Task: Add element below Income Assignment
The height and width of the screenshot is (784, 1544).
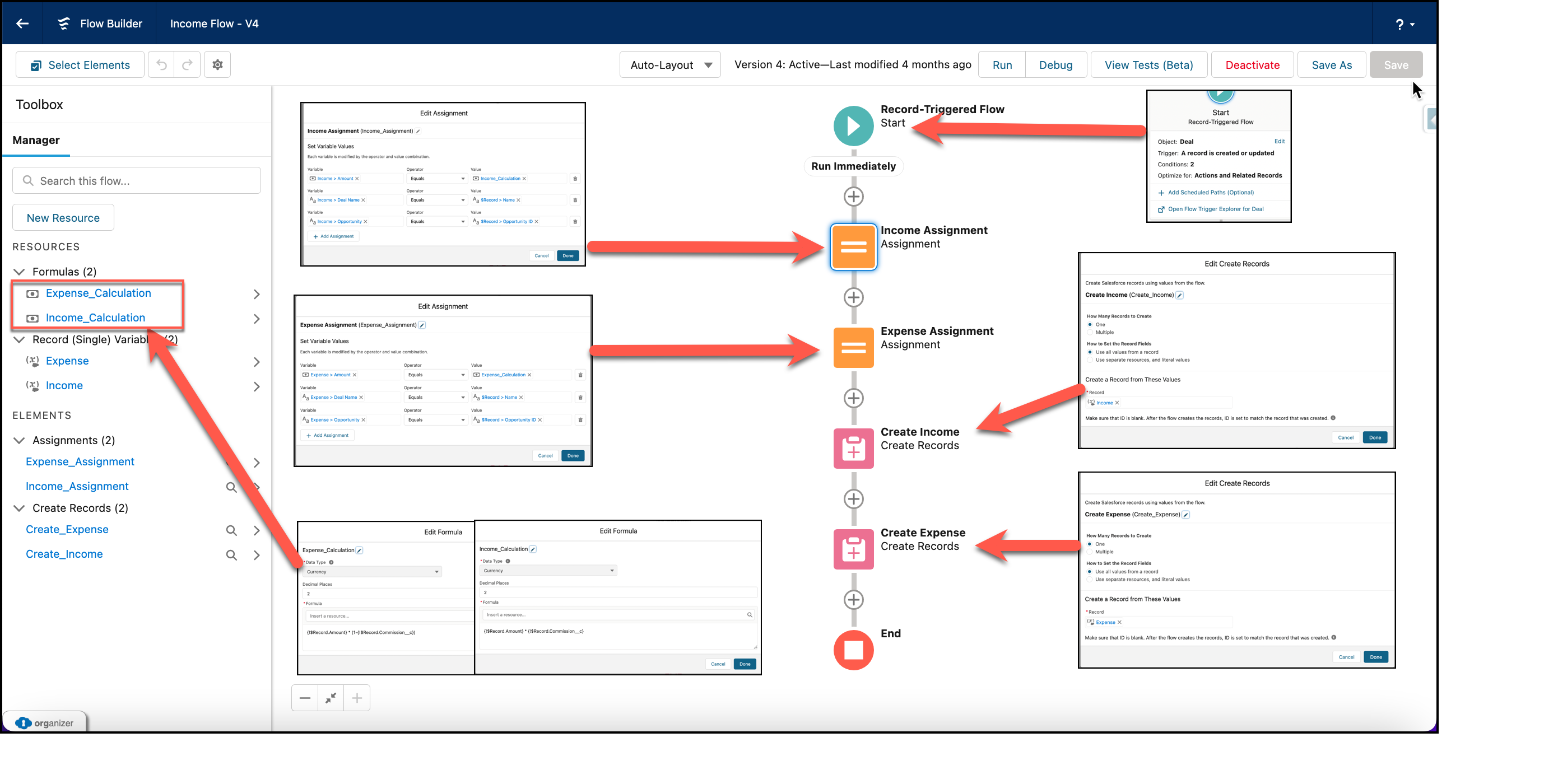Action: (854, 297)
